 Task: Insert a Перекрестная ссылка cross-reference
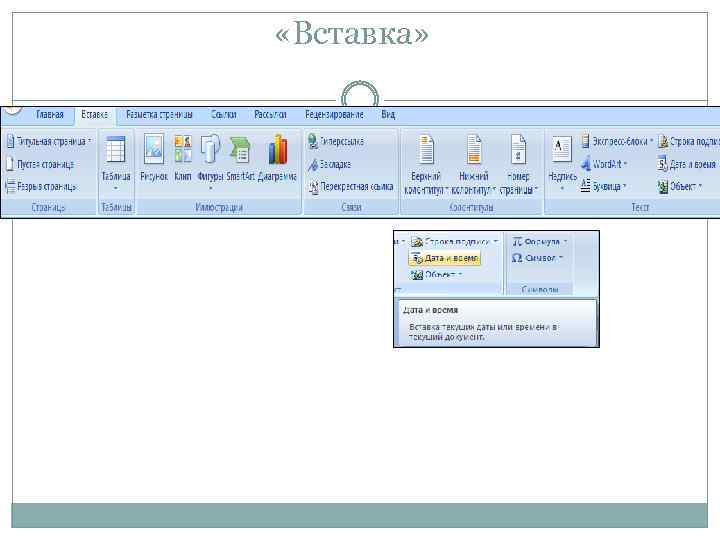[351, 186]
